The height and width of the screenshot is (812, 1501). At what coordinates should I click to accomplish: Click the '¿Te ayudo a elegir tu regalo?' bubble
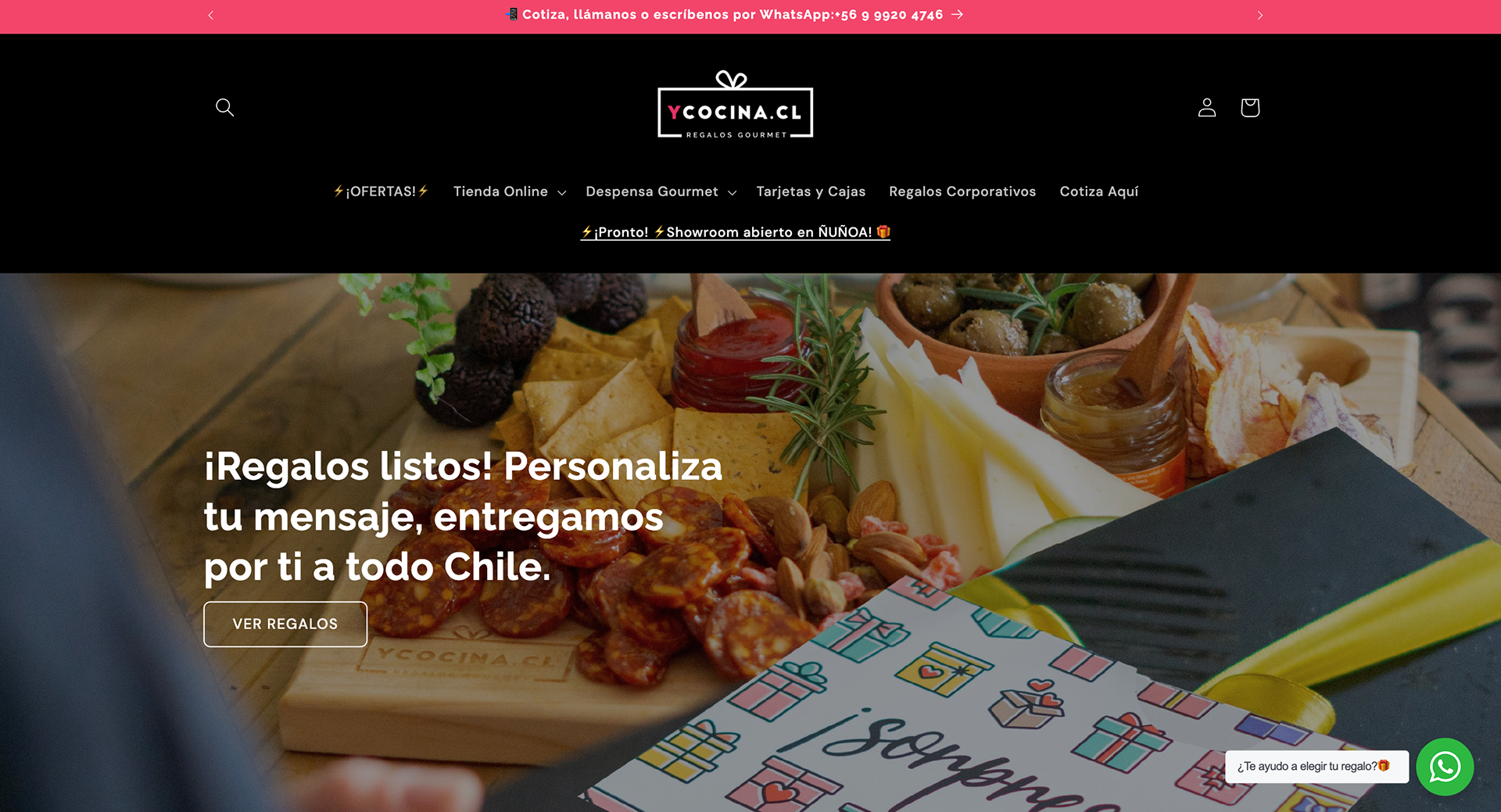point(1317,767)
